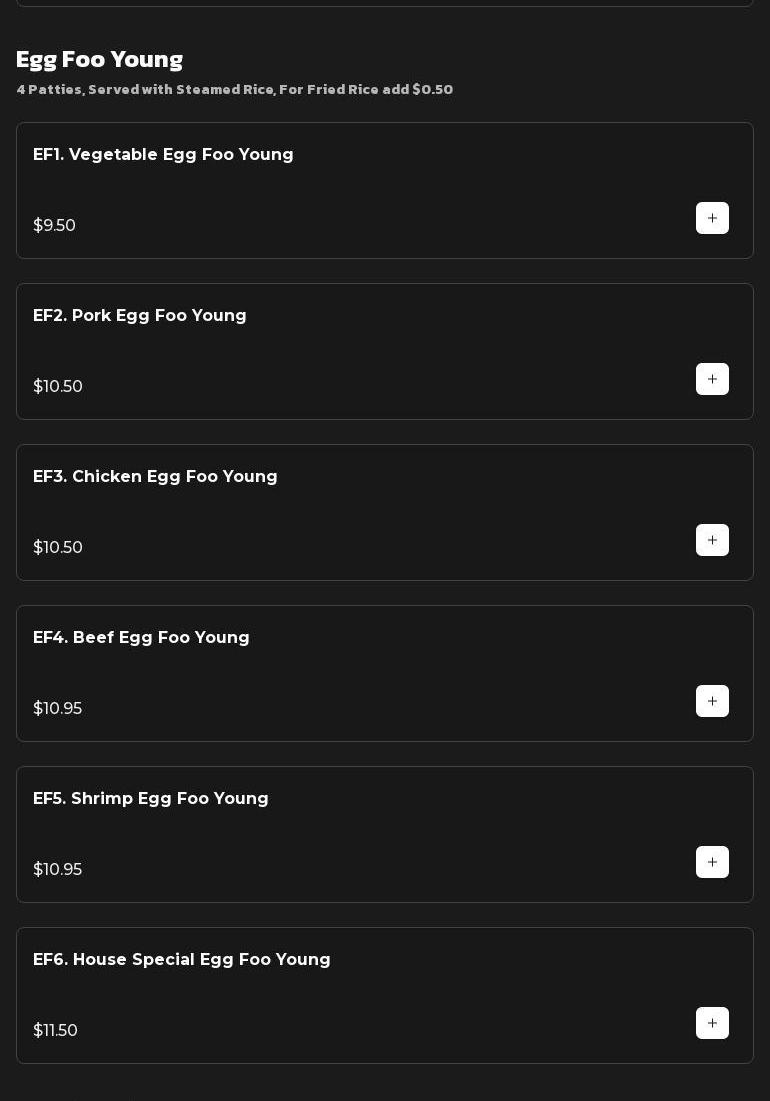
Task: Click the $10.95 price on Shrimp card
Action: pos(58,870)
